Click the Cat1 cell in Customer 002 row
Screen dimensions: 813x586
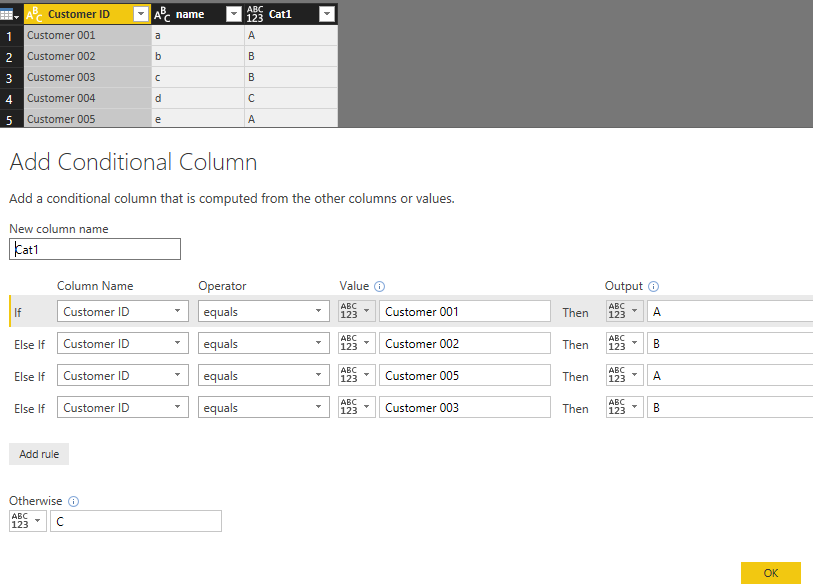pyautogui.click(x=291, y=56)
